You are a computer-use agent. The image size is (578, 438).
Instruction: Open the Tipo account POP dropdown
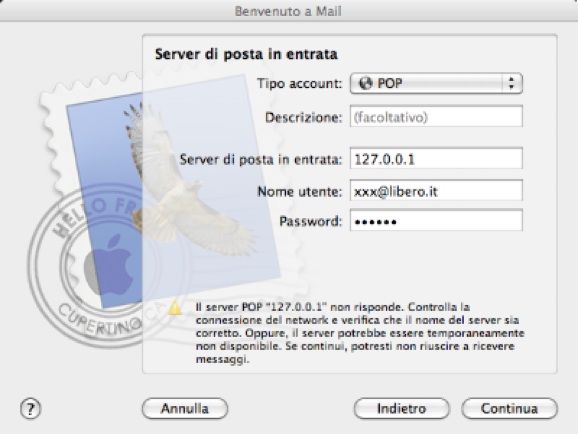436,83
